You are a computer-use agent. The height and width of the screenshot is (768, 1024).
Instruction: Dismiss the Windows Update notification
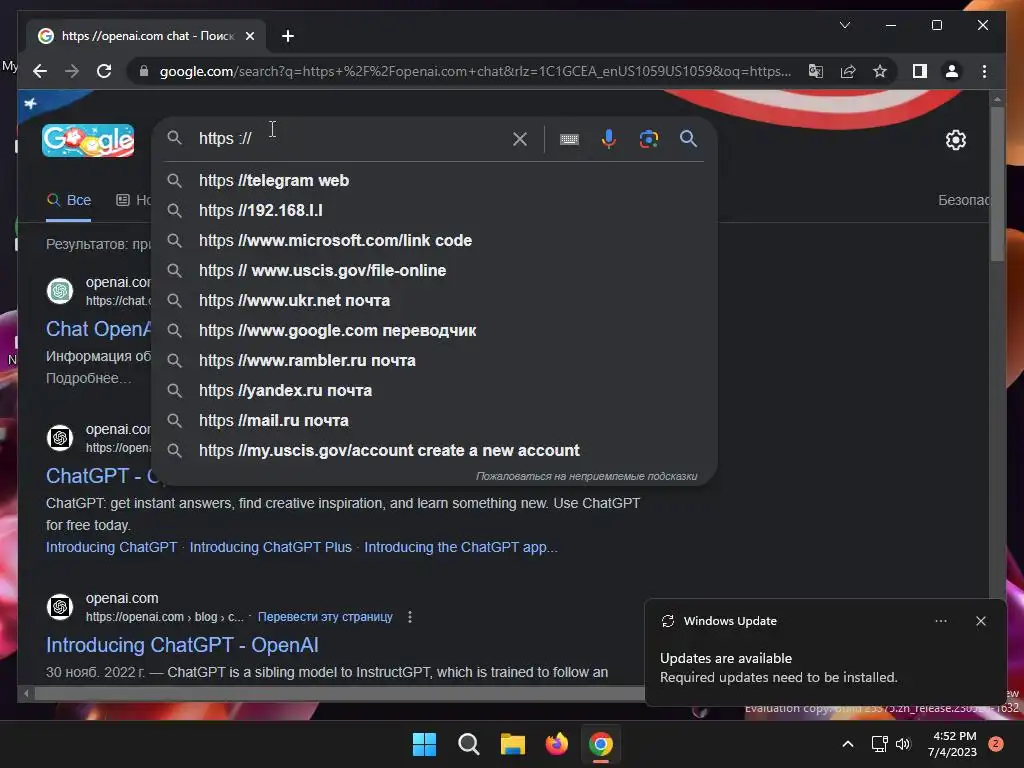(980, 621)
